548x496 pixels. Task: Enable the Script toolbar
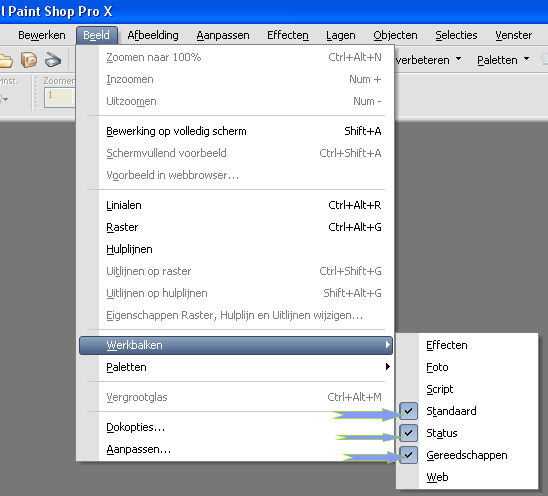click(467, 389)
